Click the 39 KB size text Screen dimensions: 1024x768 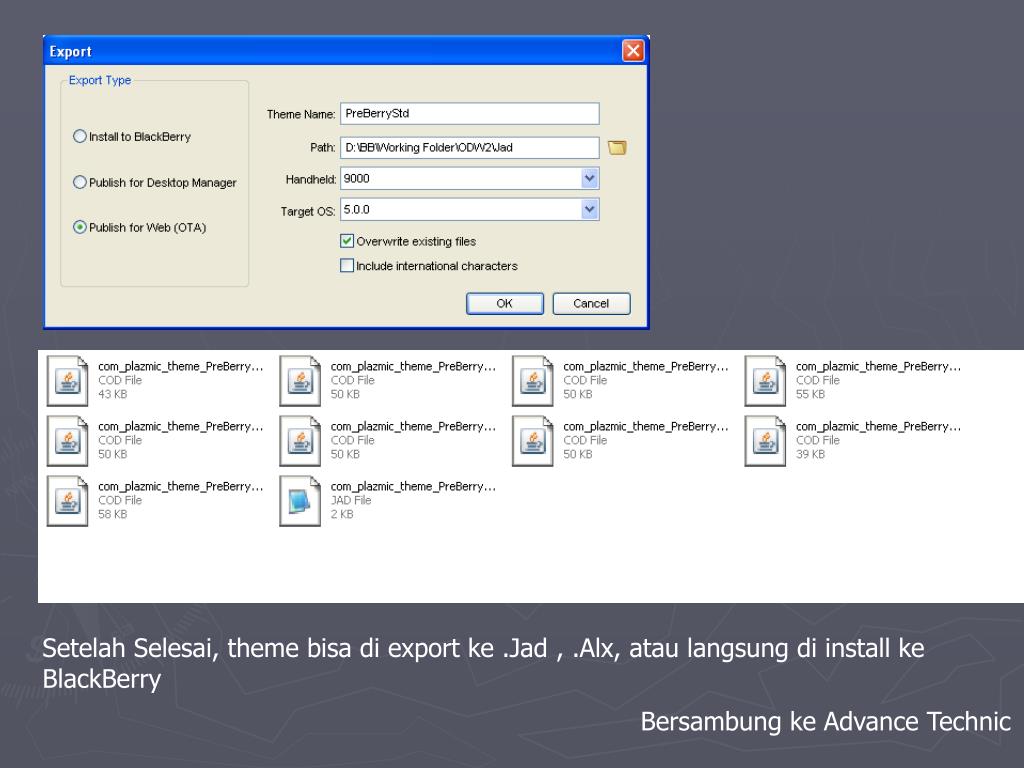click(x=810, y=455)
